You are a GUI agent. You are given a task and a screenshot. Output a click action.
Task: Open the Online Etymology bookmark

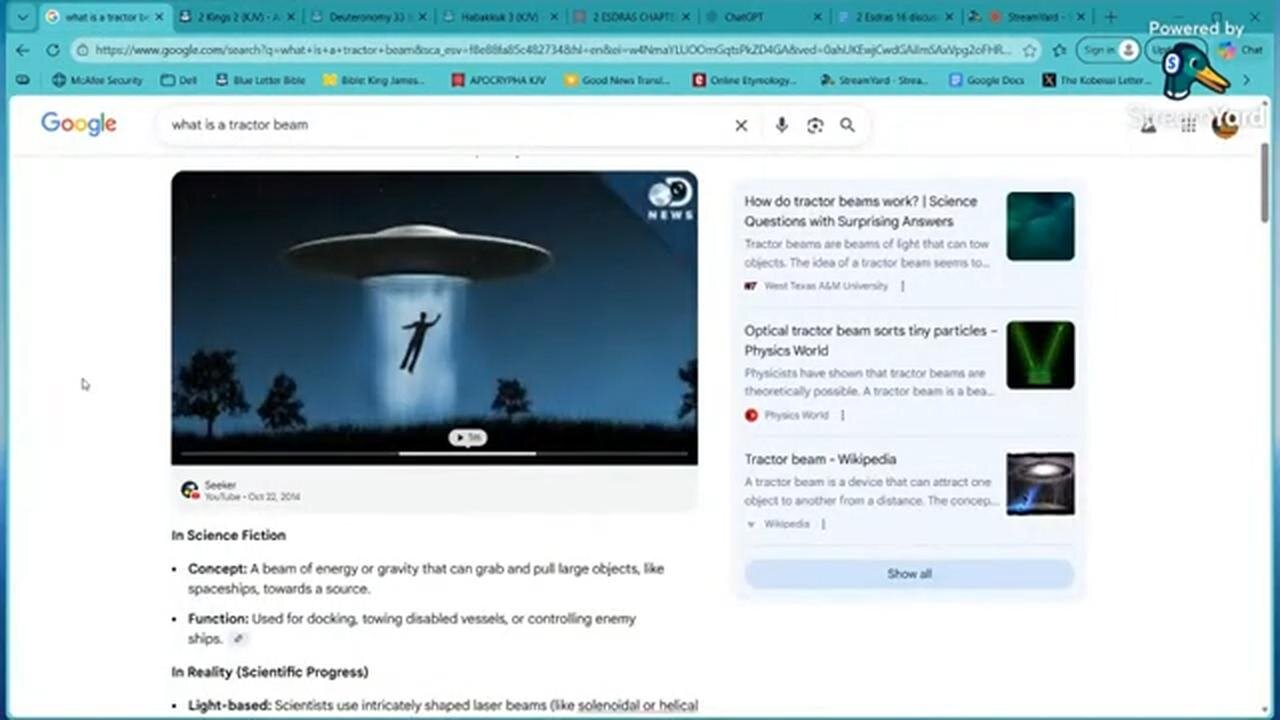(x=745, y=80)
